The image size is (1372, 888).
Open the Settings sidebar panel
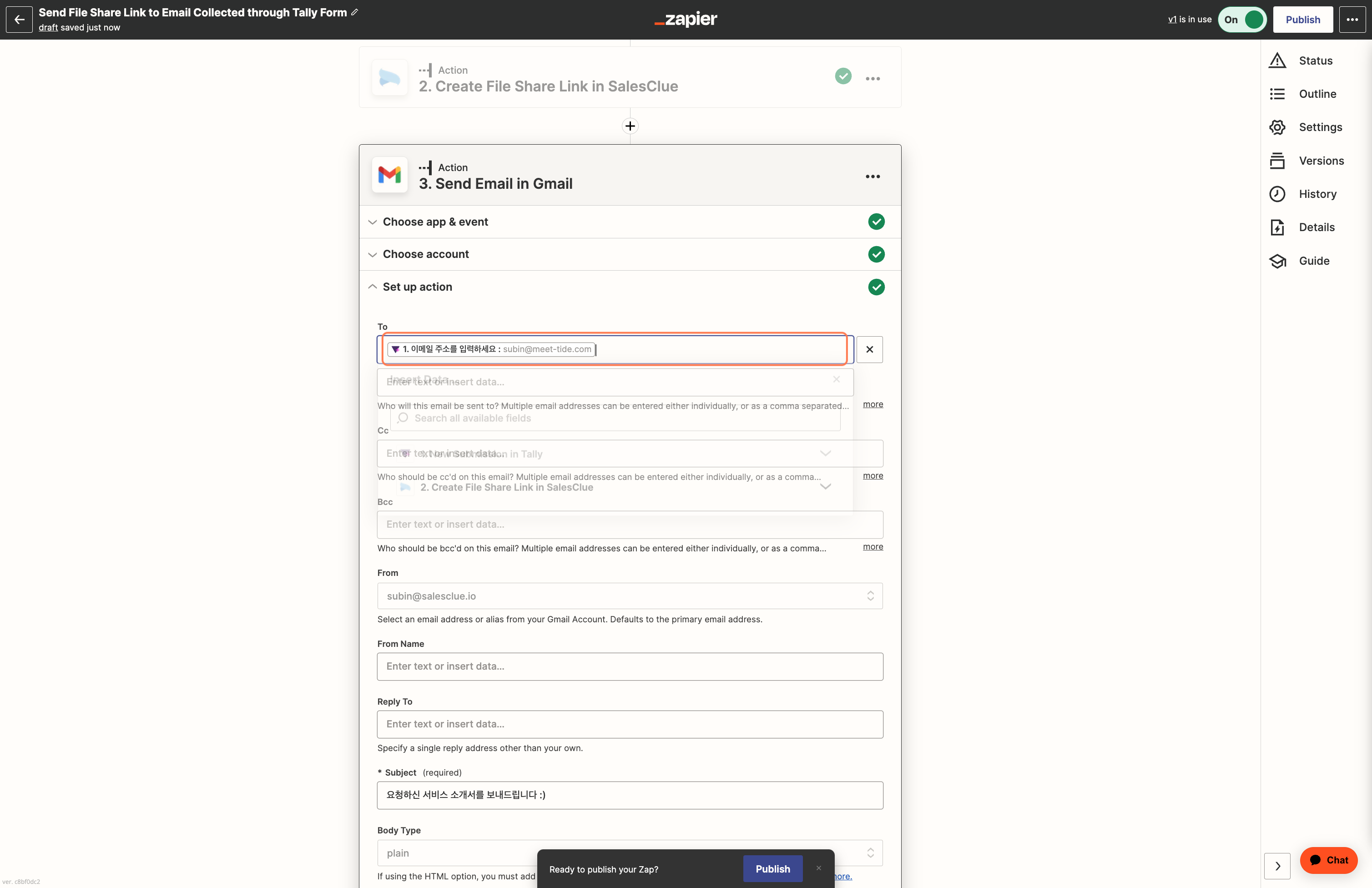click(x=1306, y=127)
